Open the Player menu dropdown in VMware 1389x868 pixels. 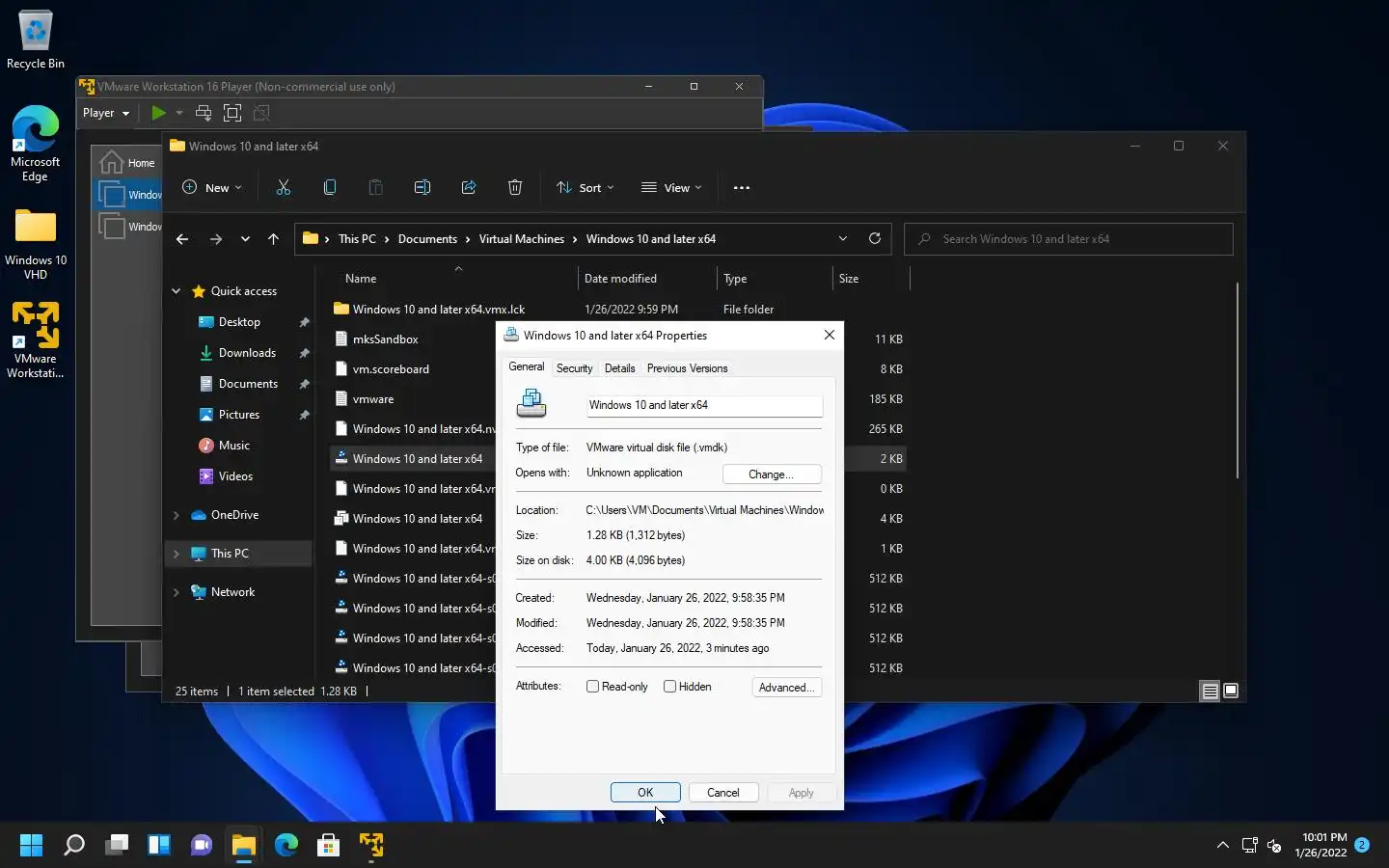point(106,113)
